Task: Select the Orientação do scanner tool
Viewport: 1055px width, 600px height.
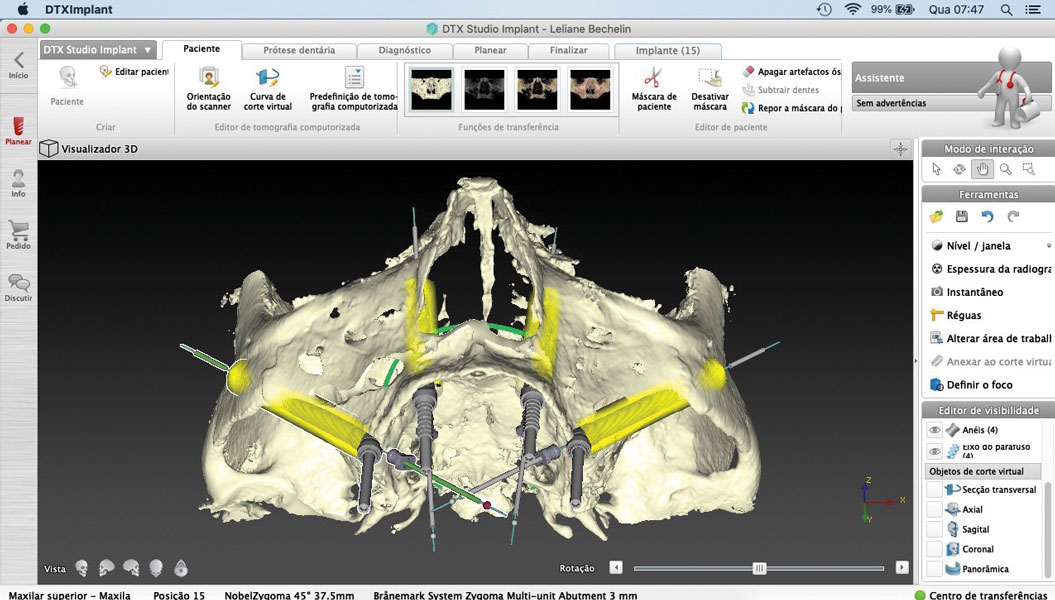Action: (x=208, y=88)
